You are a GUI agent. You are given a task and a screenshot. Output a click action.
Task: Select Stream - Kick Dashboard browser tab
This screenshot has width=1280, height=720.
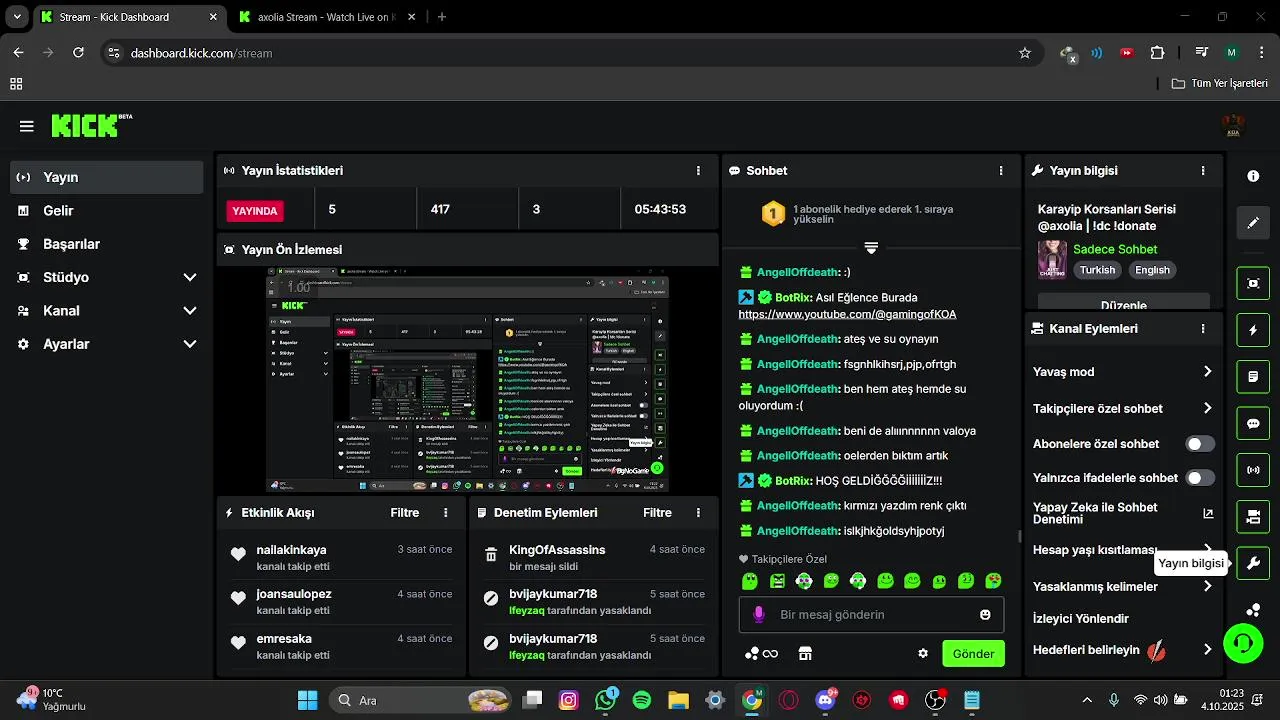(x=130, y=17)
